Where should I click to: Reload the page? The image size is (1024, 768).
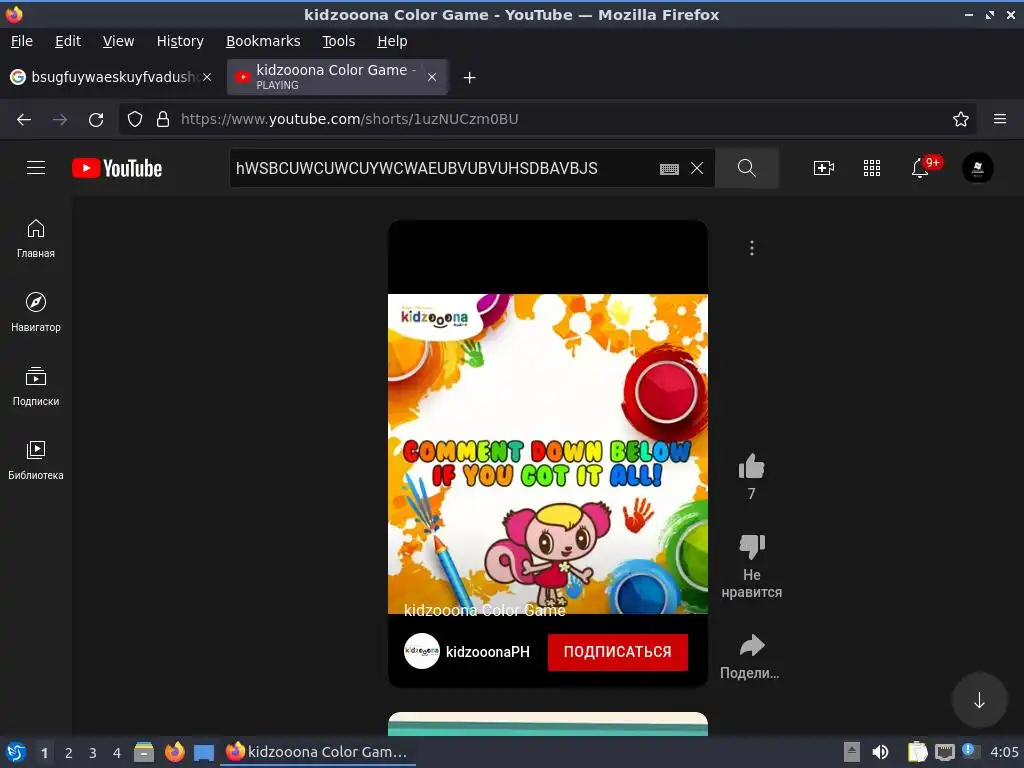pos(96,120)
